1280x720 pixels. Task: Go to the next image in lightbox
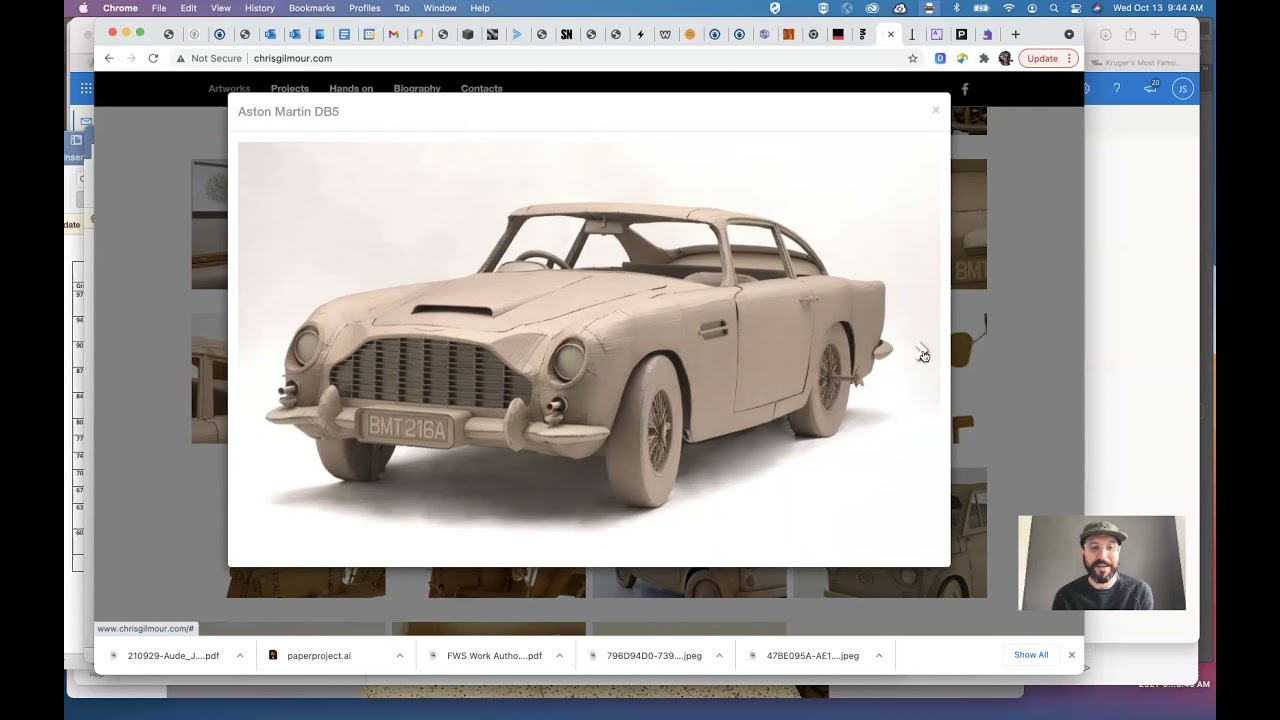pos(921,351)
